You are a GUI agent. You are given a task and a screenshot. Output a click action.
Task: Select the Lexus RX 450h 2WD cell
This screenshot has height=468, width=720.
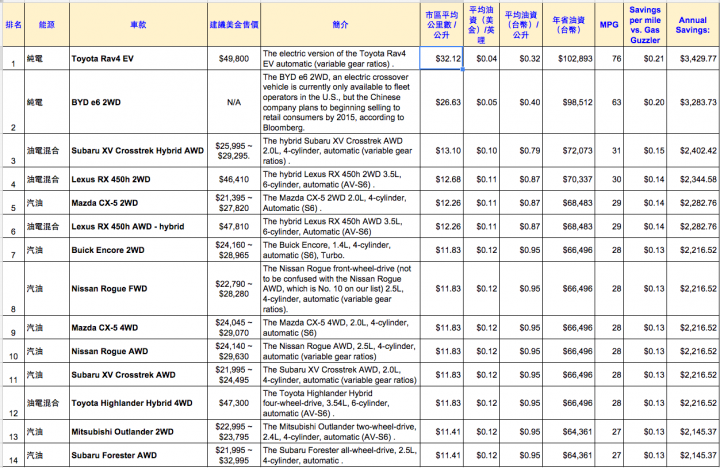(138, 179)
